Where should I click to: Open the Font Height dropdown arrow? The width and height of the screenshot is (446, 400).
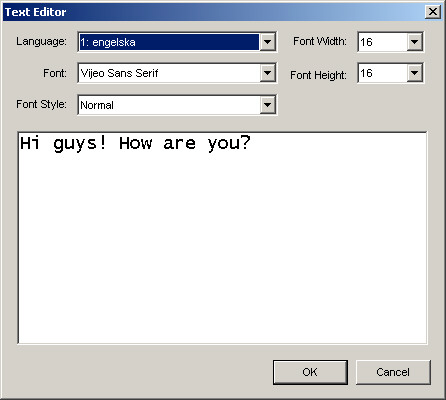(x=414, y=73)
